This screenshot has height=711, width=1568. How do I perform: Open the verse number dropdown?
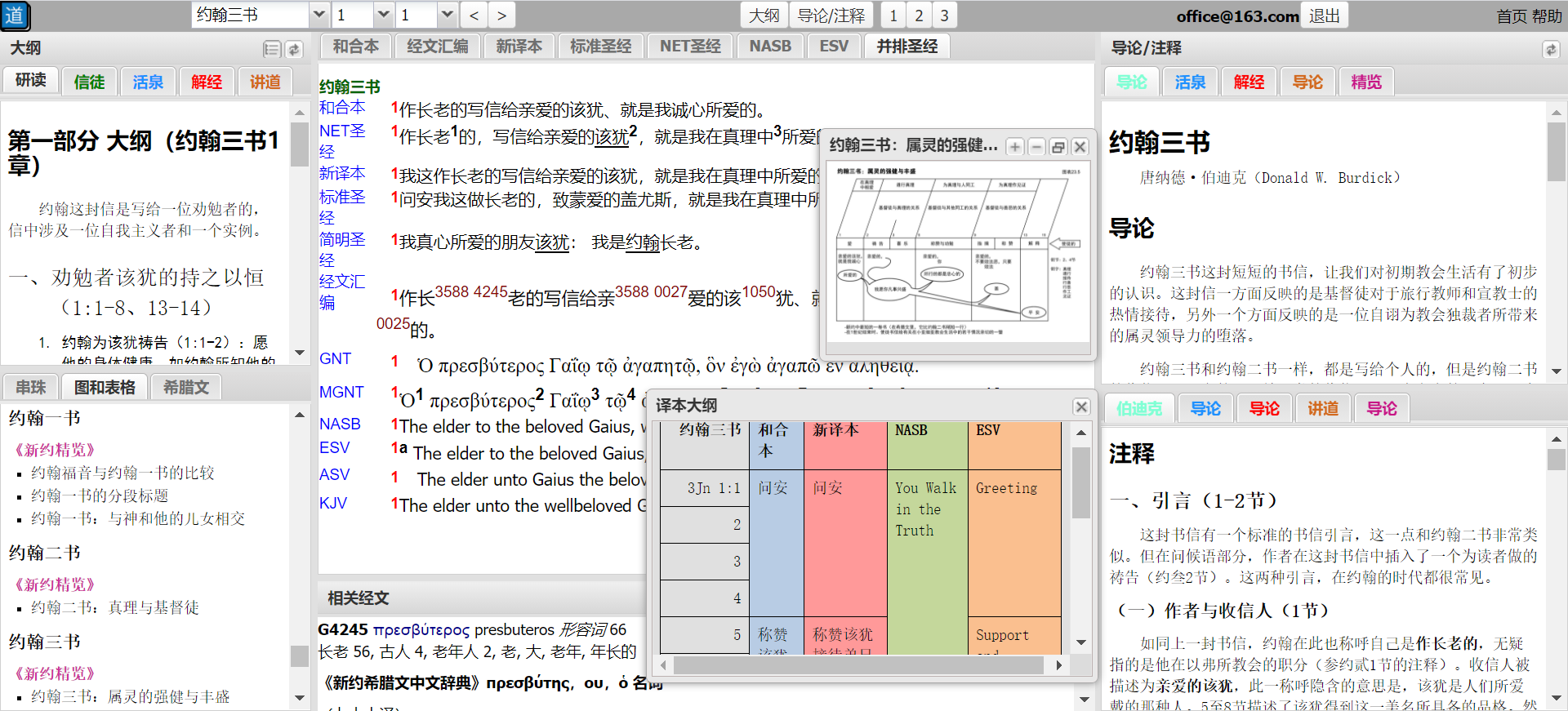point(447,15)
